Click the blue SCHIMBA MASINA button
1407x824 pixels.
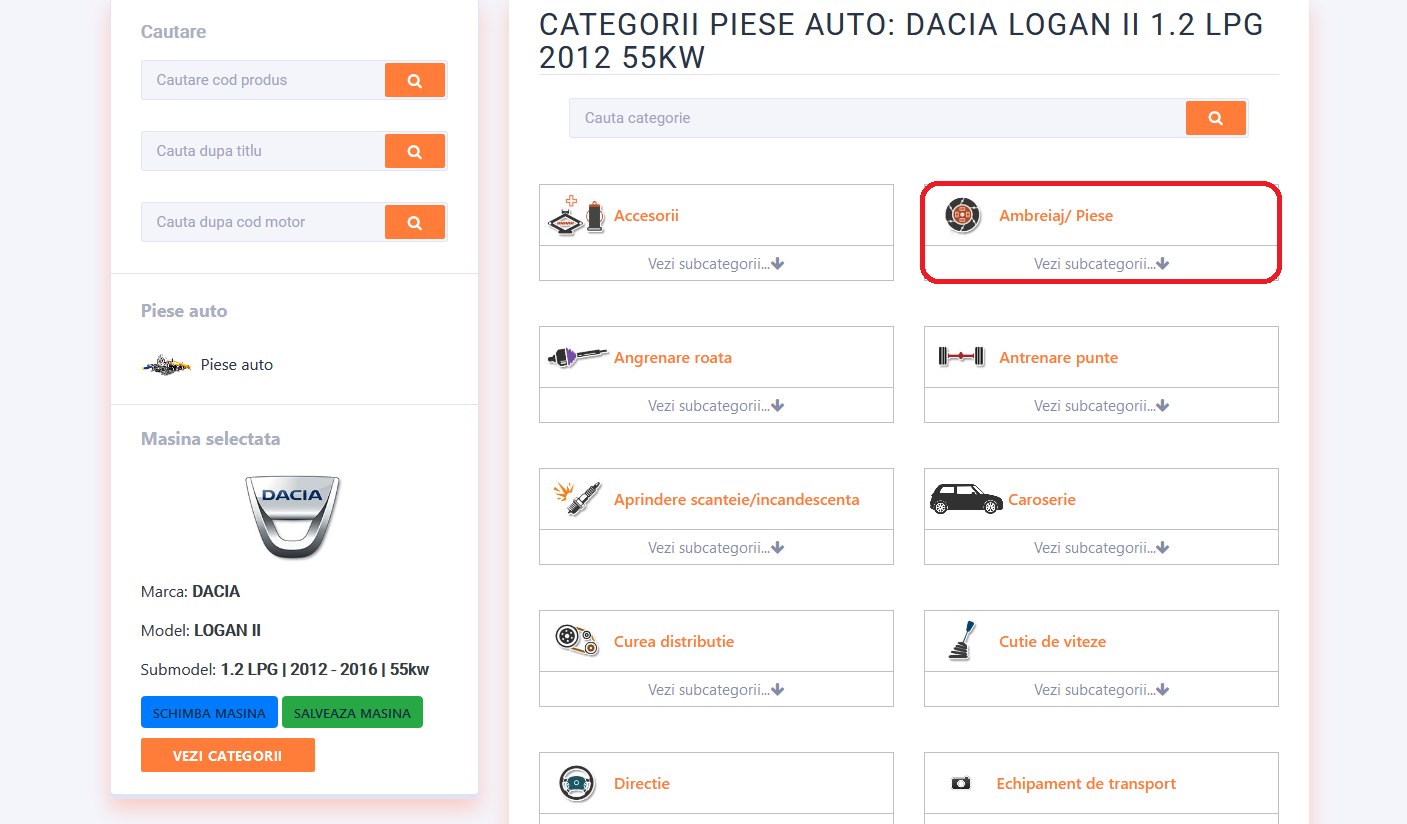click(x=210, y=713)
